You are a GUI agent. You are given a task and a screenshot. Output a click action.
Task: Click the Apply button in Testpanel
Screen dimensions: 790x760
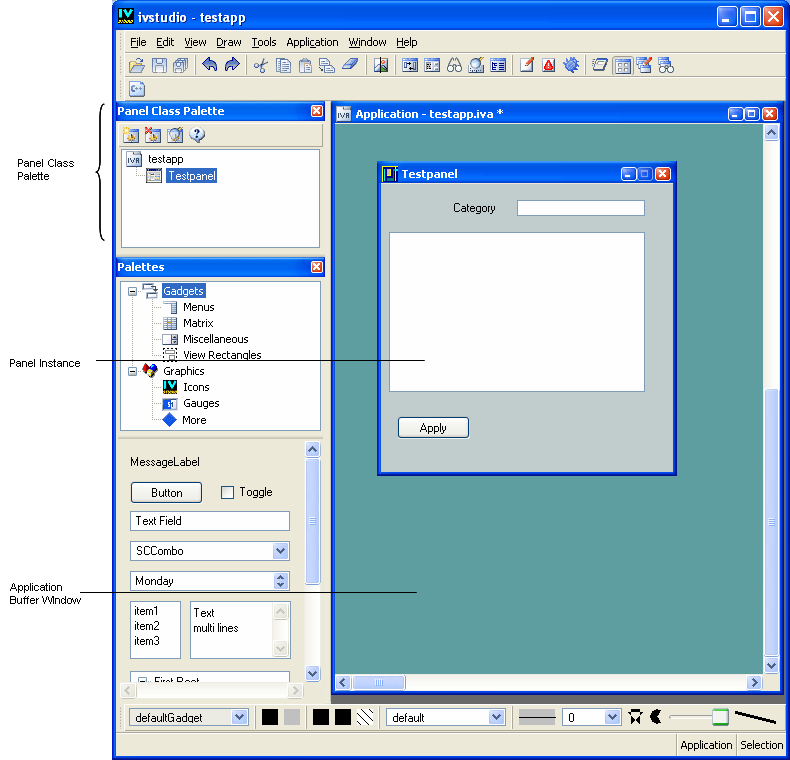pyautogui.click(x=433, y=428)
